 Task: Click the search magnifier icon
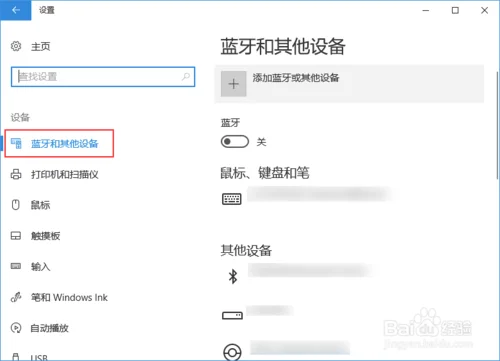pos(186,77)
